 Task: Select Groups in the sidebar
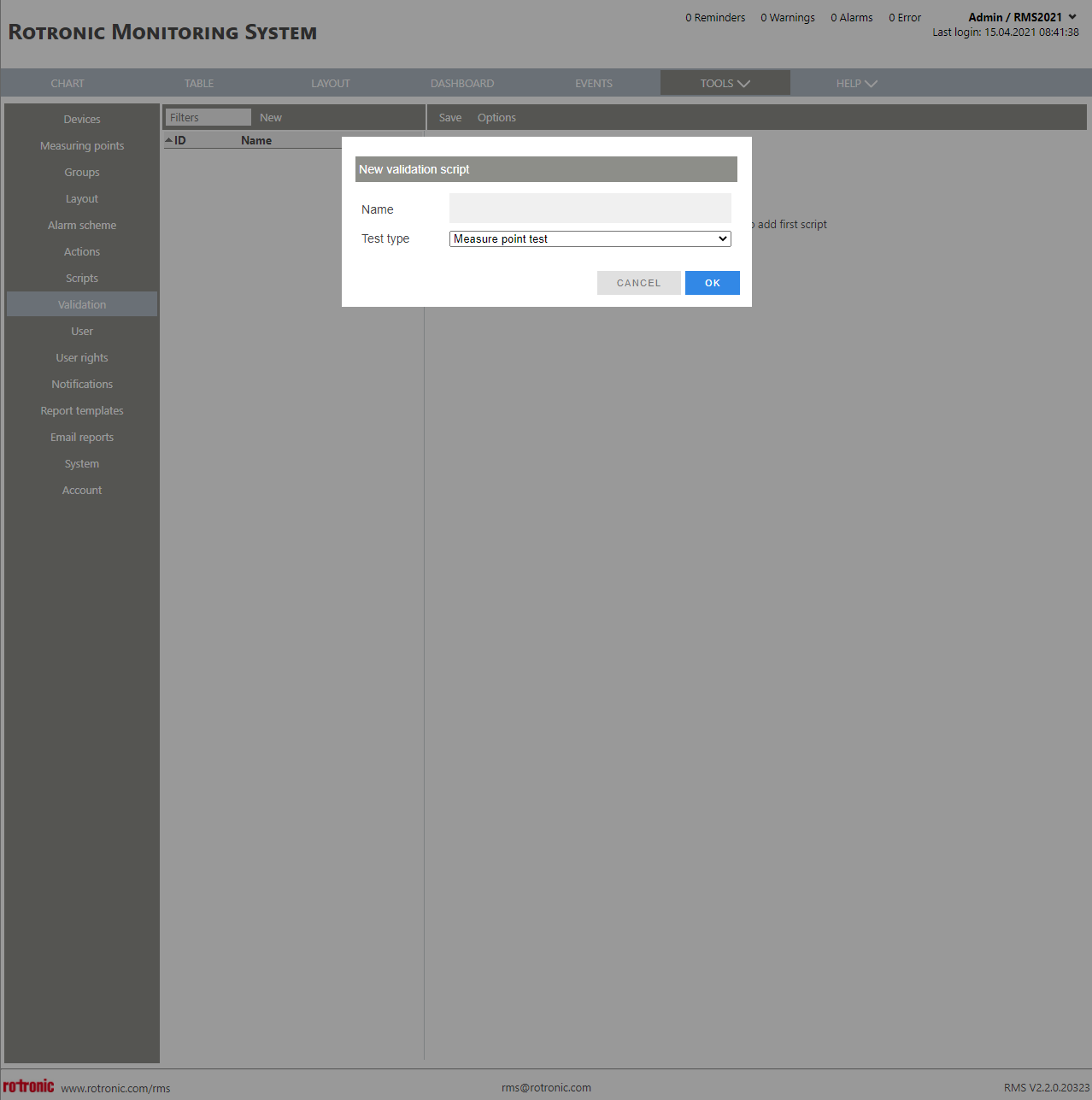point(82,172)
